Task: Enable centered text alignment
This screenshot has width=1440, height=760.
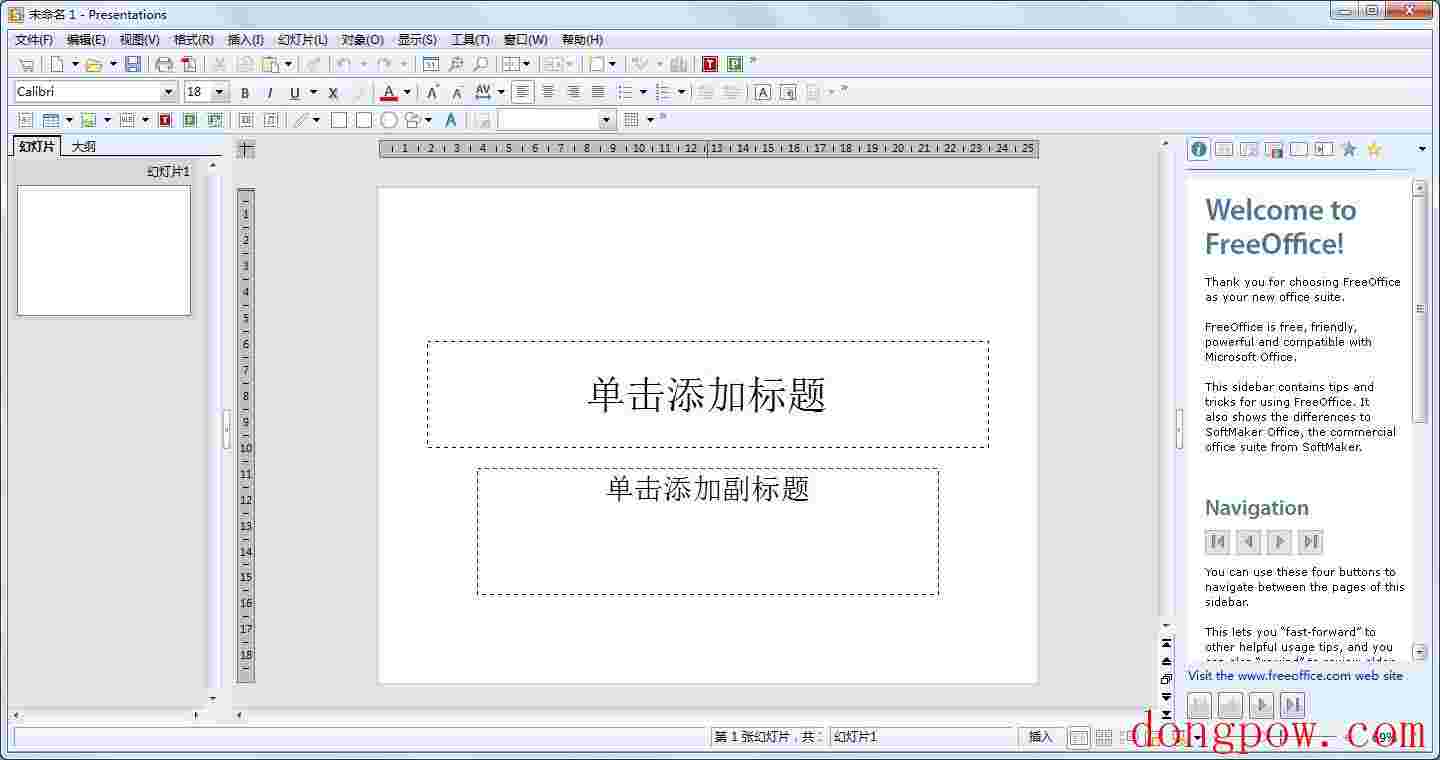Action: [x=548, y=92]
